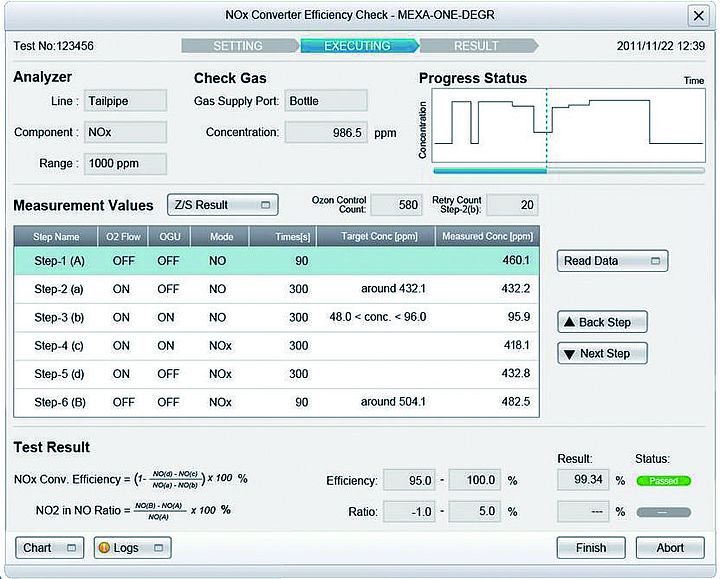
Task: Click the Test No:123456 label
Action: (53, 46)
